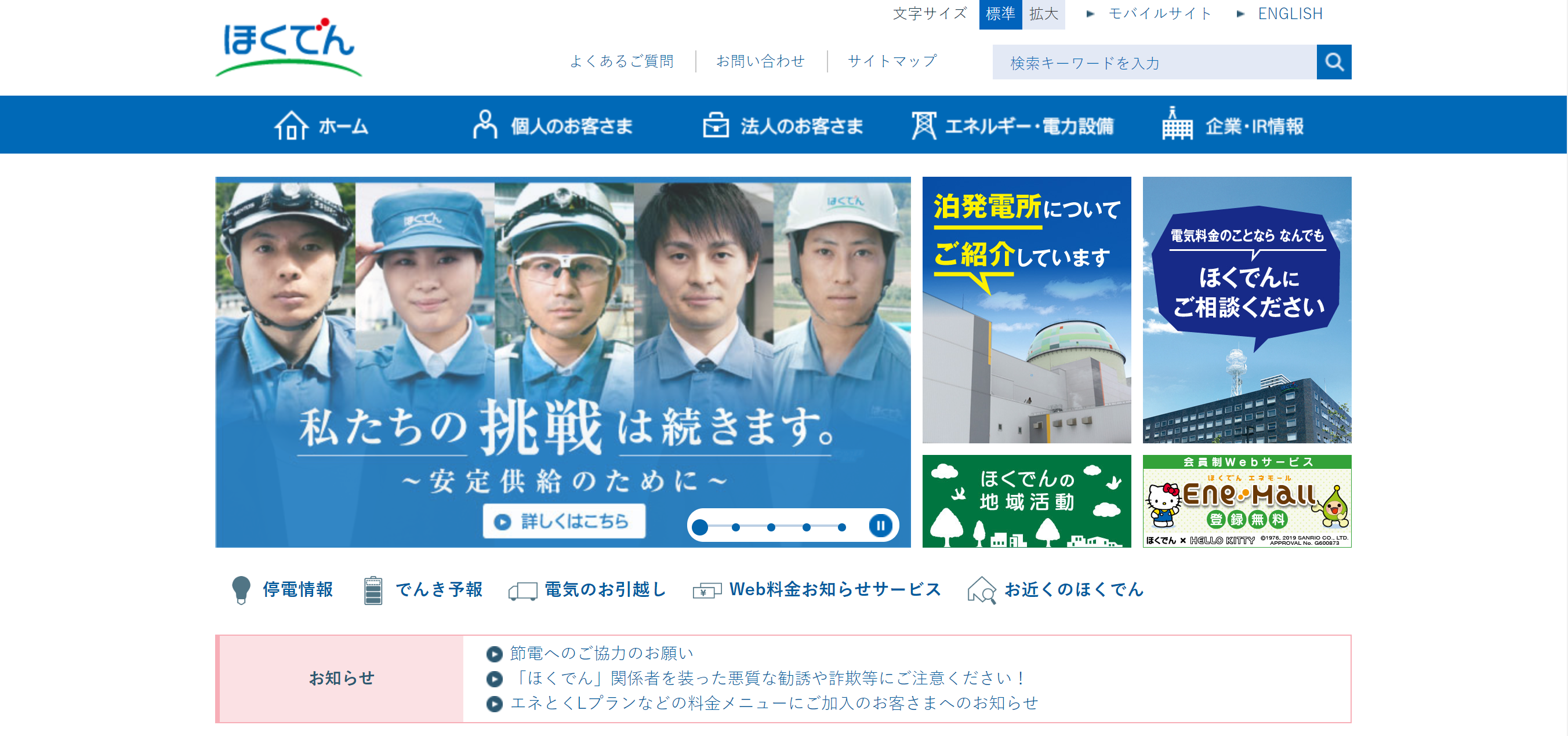Open お近くのほくでん link
The width and height of the screenshot is (1568, 736).
pos(1074,589)
